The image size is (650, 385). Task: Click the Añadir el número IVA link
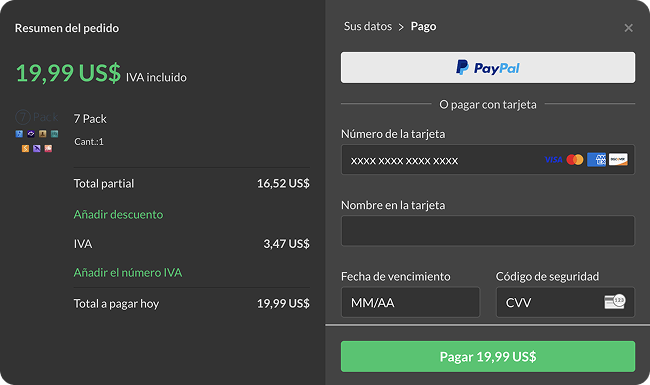(128, 272)
